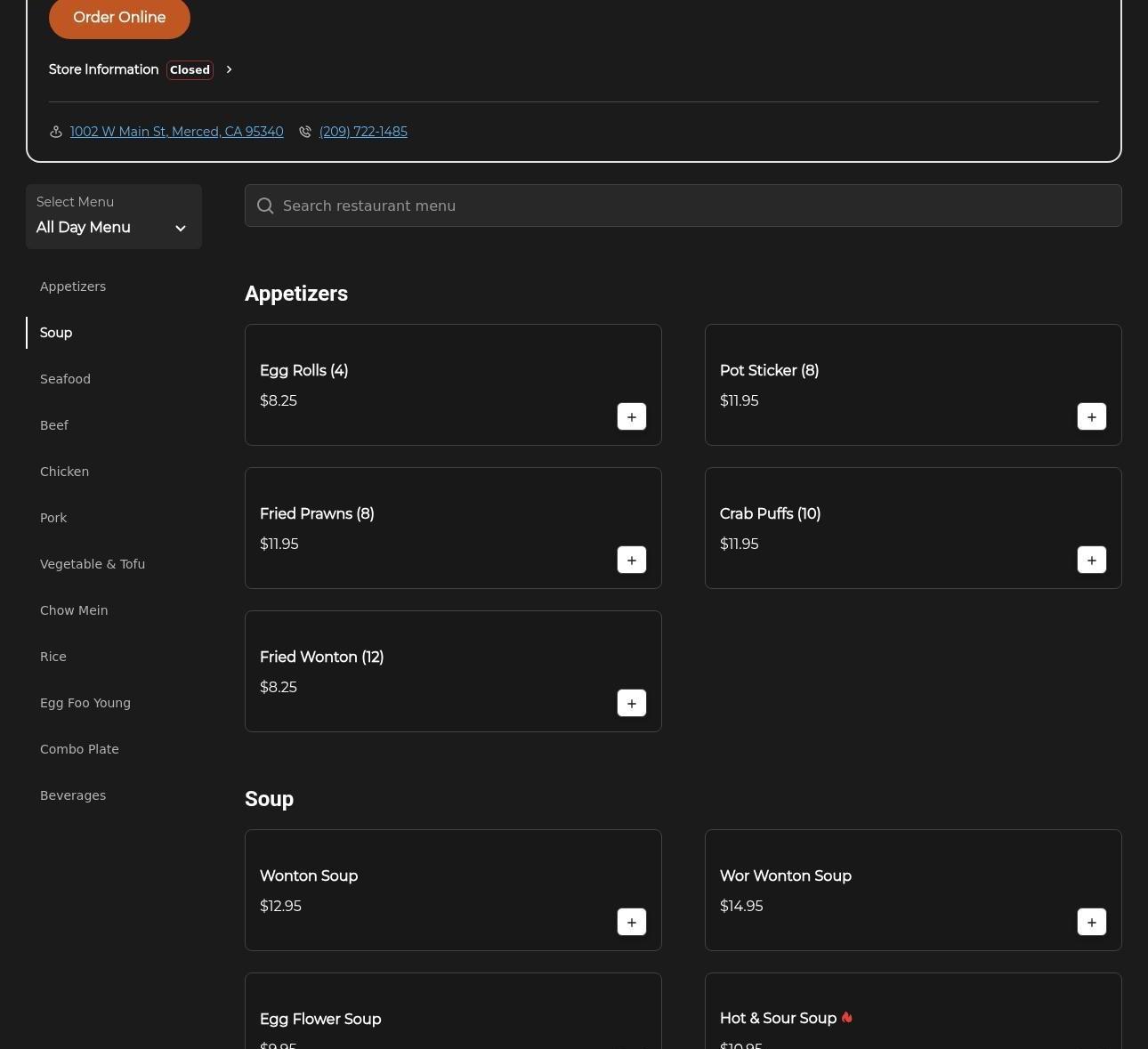Click plus icon for Fried Prawns (8)
This screenshot has width=1148, height=1049.
coord(631,560)
